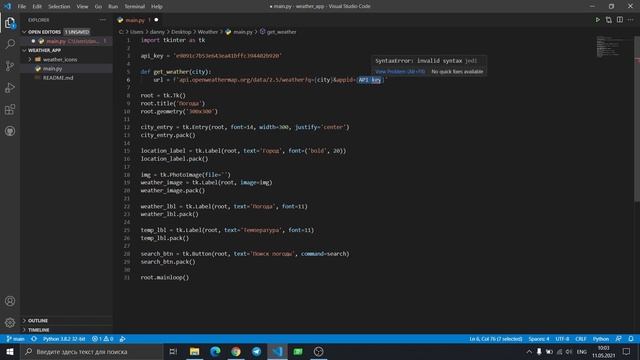Change the UTF-8 file encoding
Screen dimensions: 640x360
562,339
